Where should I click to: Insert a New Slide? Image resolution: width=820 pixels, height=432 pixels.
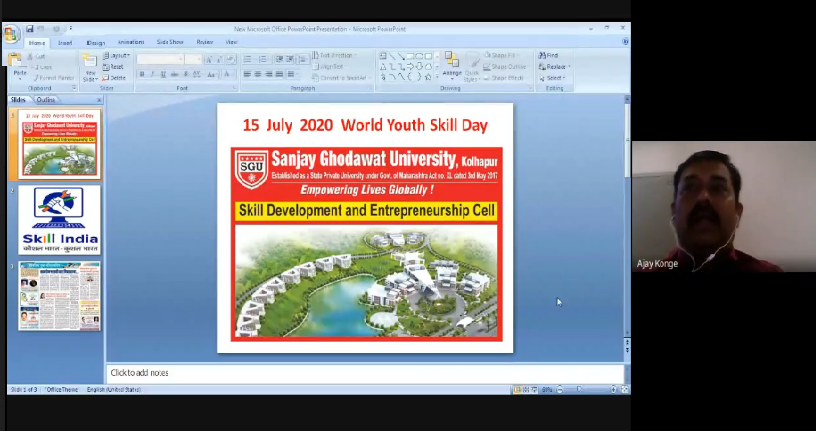[x=90, y=68]
